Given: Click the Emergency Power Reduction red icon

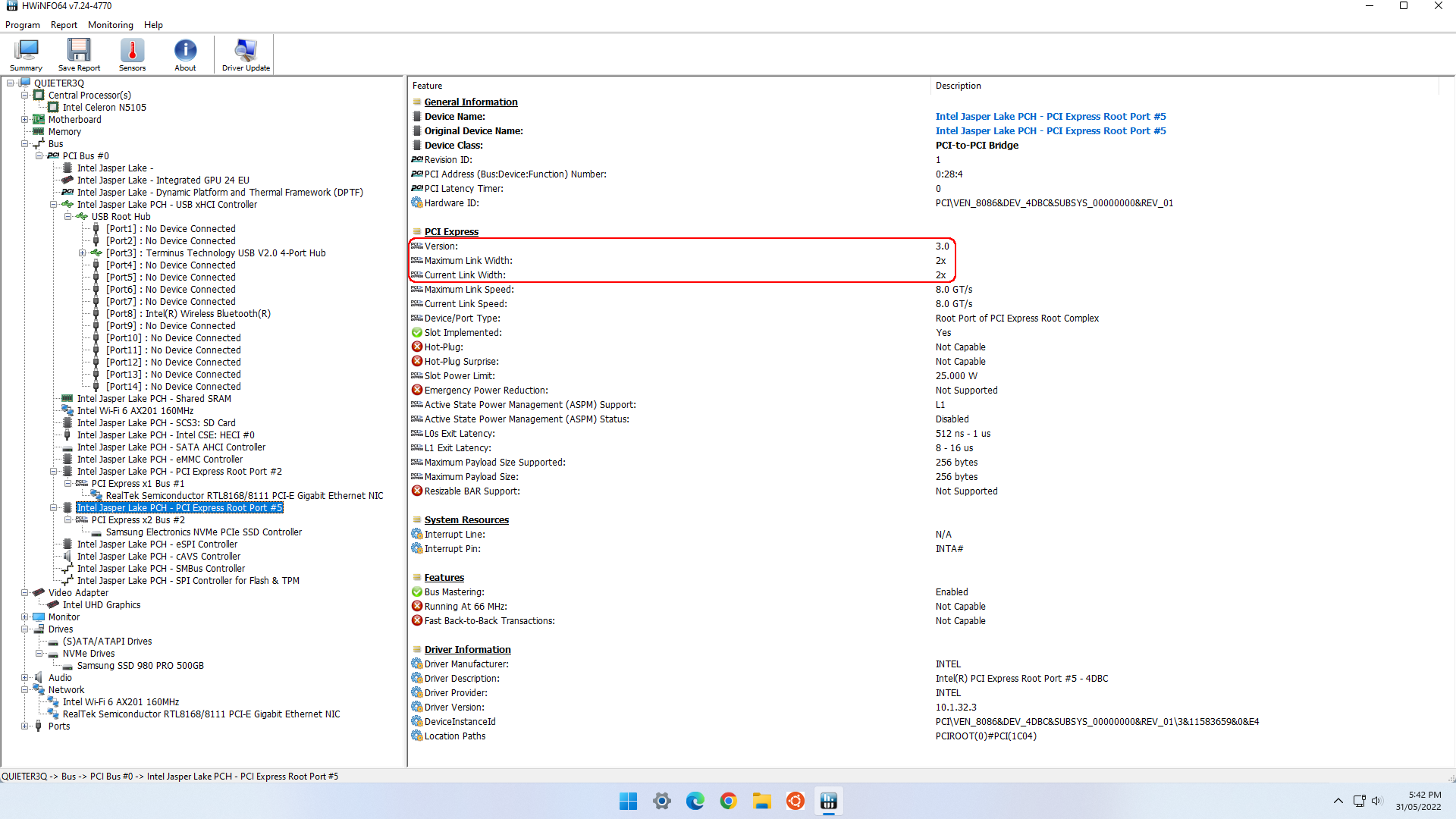Looking at the screenshot, I should pyautogui.click(x=417, y=391).
